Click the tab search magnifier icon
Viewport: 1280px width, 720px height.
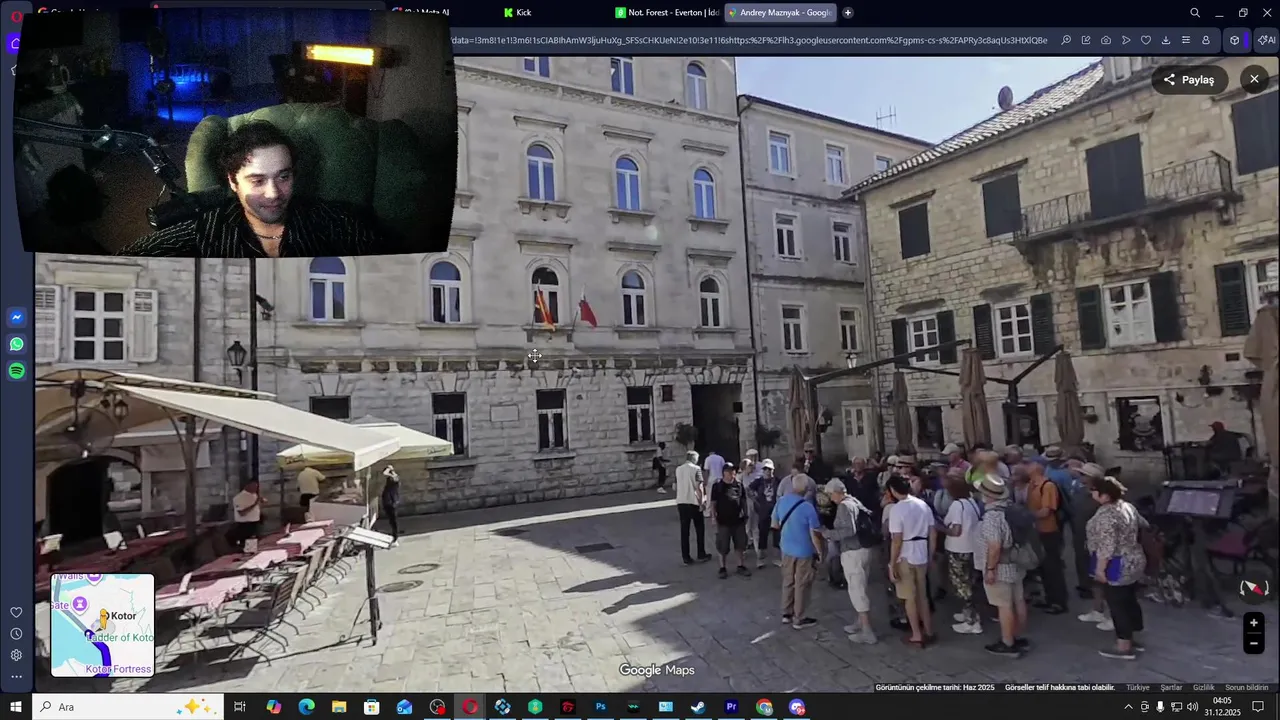pyautogui.click(x=1195, y=13)
